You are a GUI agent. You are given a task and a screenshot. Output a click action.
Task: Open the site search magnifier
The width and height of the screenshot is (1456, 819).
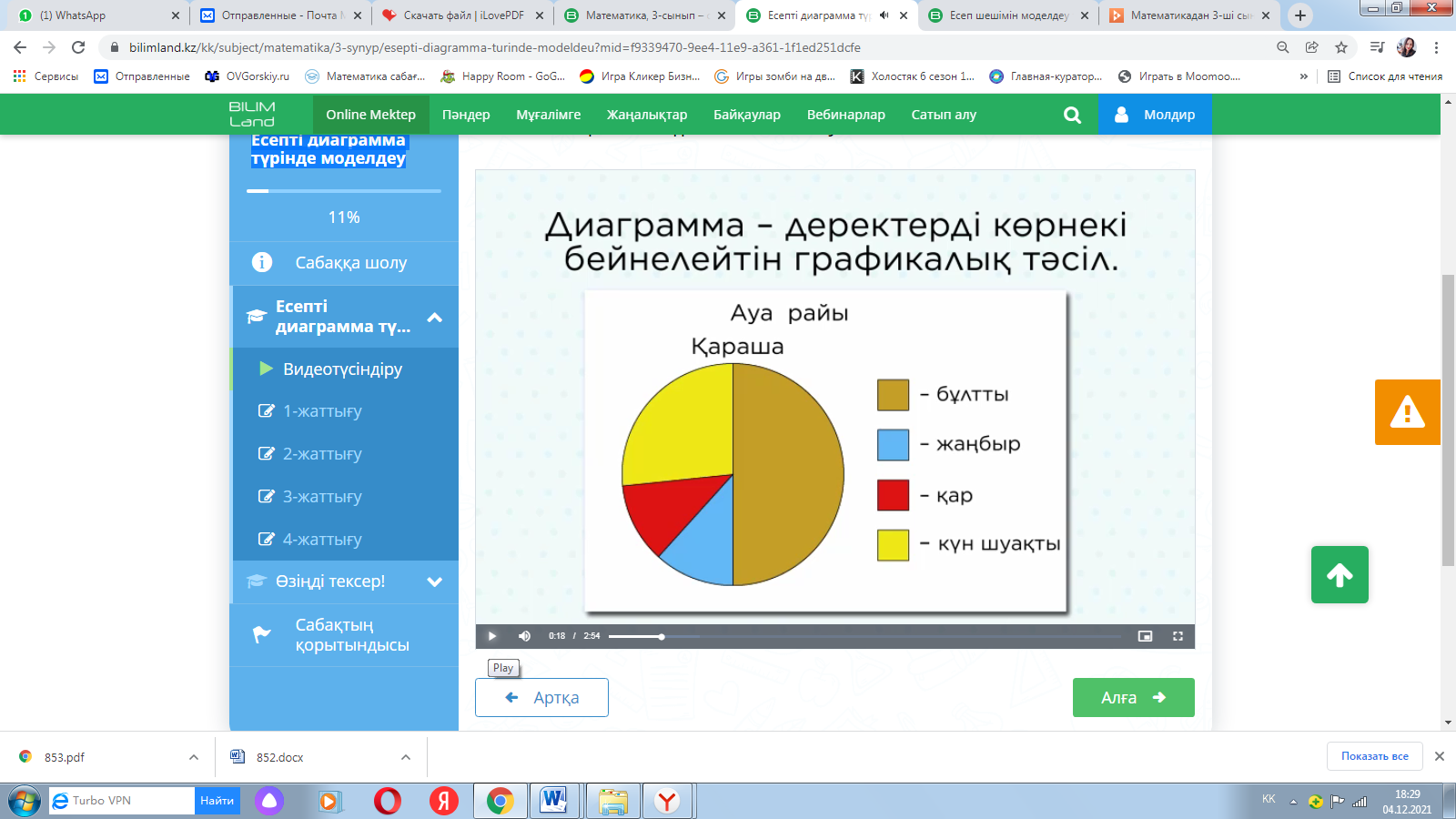(x=1072, y=115)
